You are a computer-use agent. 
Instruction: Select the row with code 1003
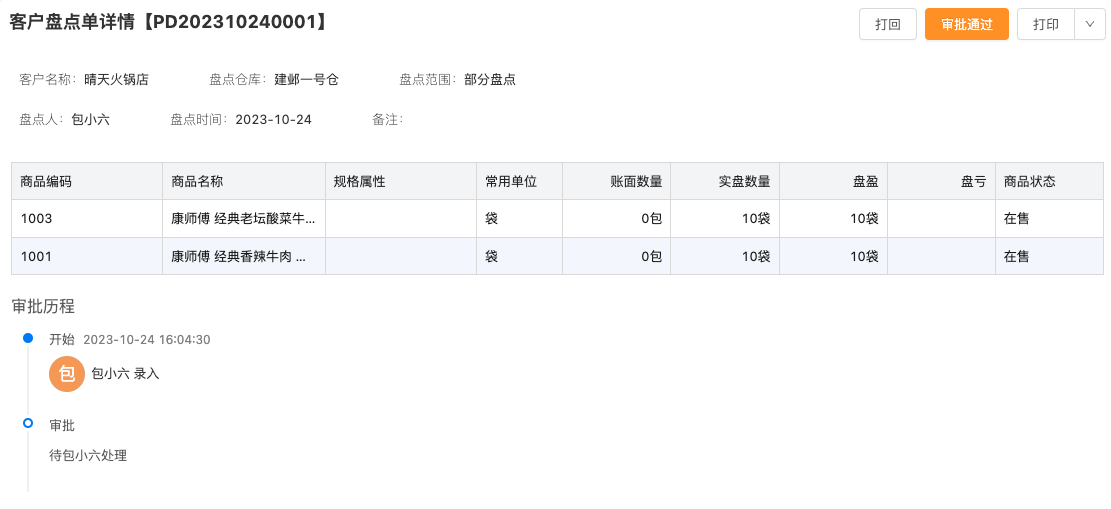(36, 219)
